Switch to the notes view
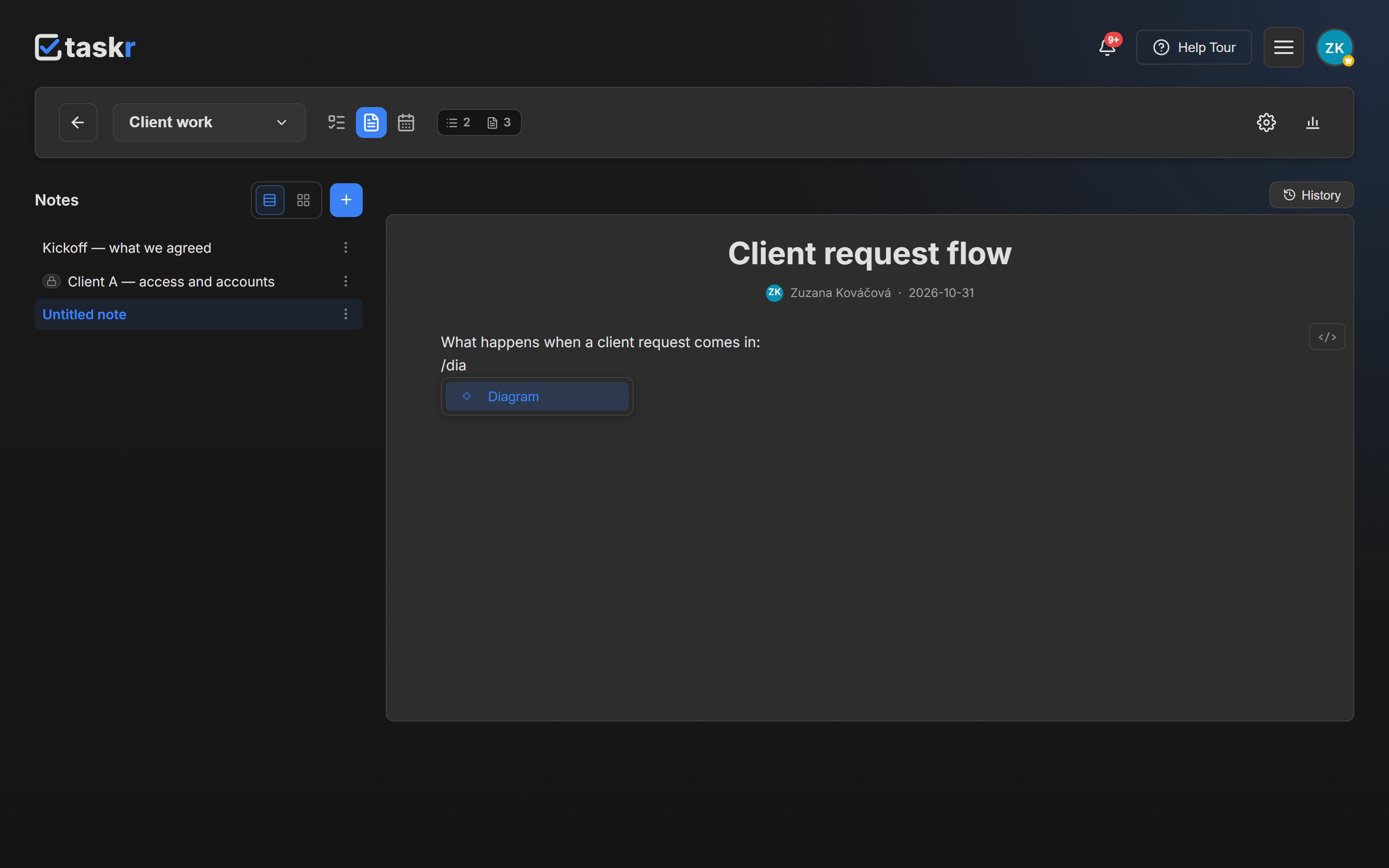Viewport: 1389px width, 868px height. tap(371, 122)
